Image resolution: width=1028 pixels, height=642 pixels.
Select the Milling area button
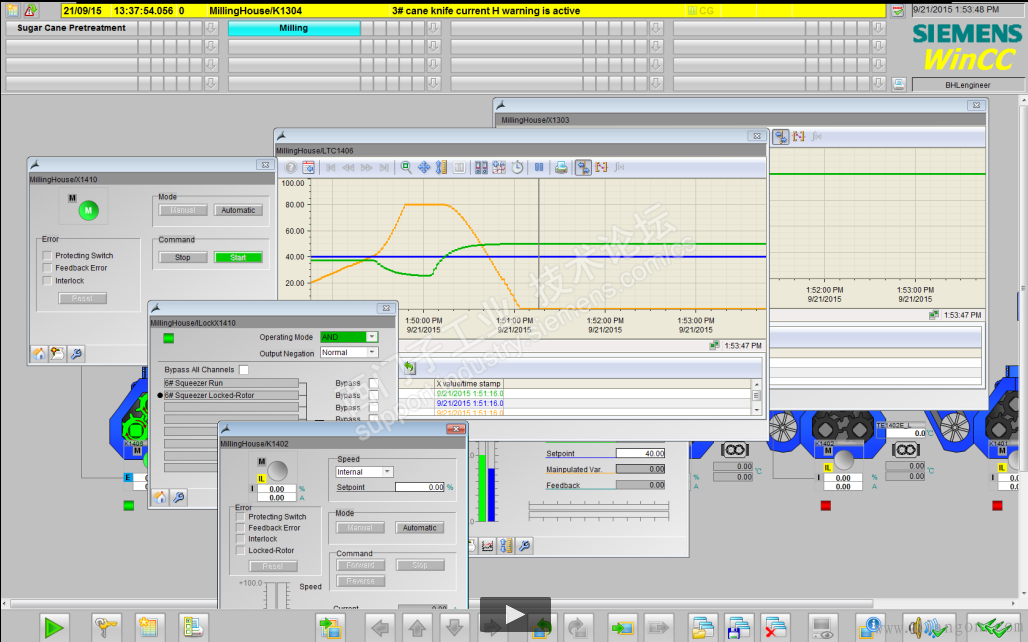click(x=294, y=28)
